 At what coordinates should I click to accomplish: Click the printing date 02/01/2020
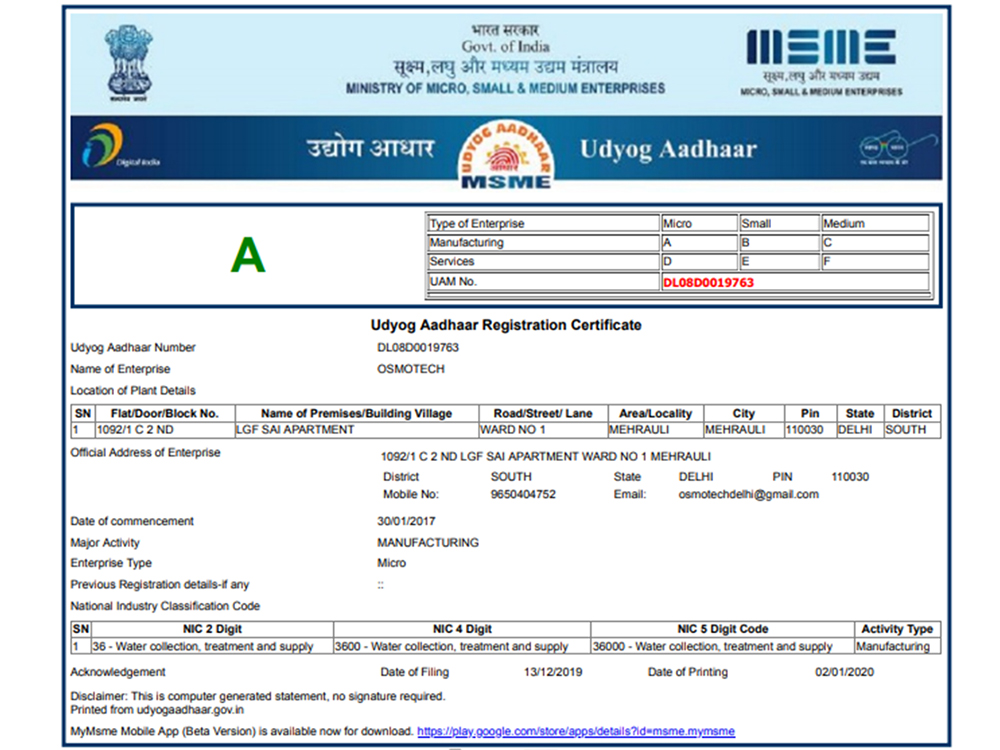point(844,672)
